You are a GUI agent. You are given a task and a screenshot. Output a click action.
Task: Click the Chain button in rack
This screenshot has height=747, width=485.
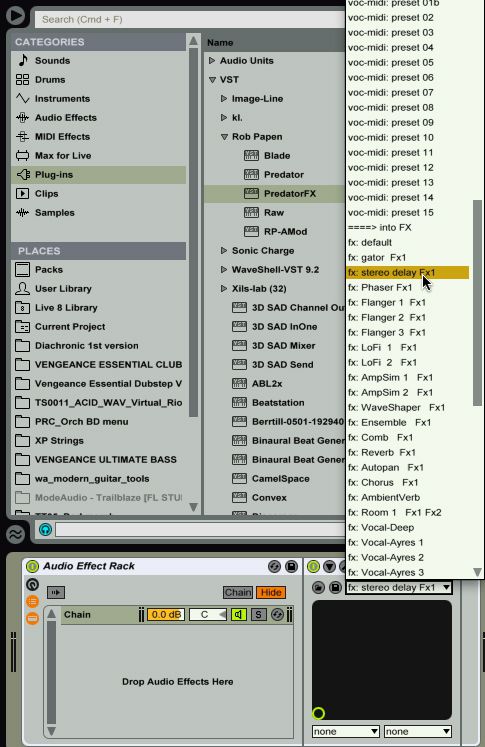tap(238, 592)
